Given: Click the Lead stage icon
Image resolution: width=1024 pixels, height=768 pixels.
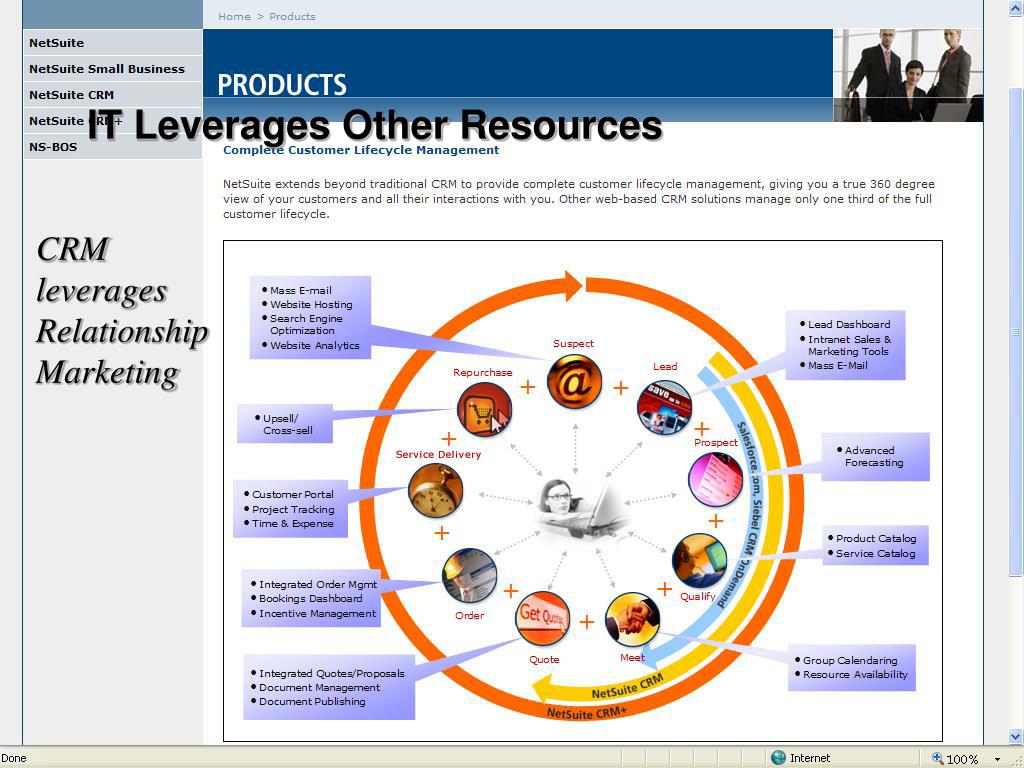Looking at the screenshot, I should pos(664,408).
